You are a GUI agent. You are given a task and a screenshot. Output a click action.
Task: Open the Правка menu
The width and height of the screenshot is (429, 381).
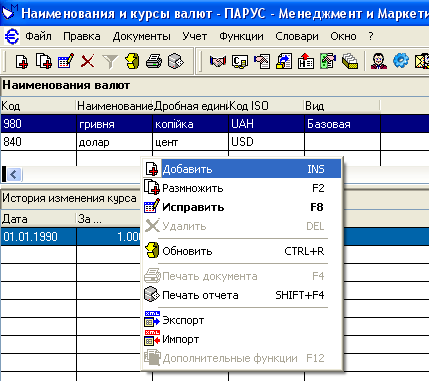82,36
